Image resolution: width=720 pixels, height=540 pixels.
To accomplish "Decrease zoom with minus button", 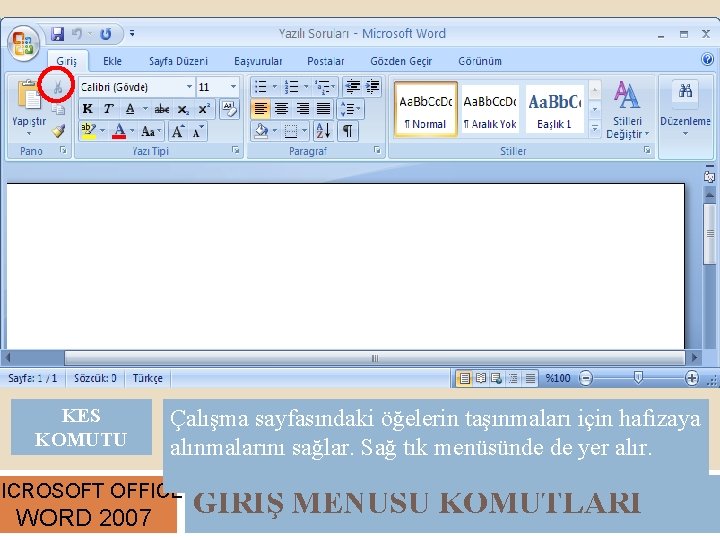I will click(x=585, y=378).
